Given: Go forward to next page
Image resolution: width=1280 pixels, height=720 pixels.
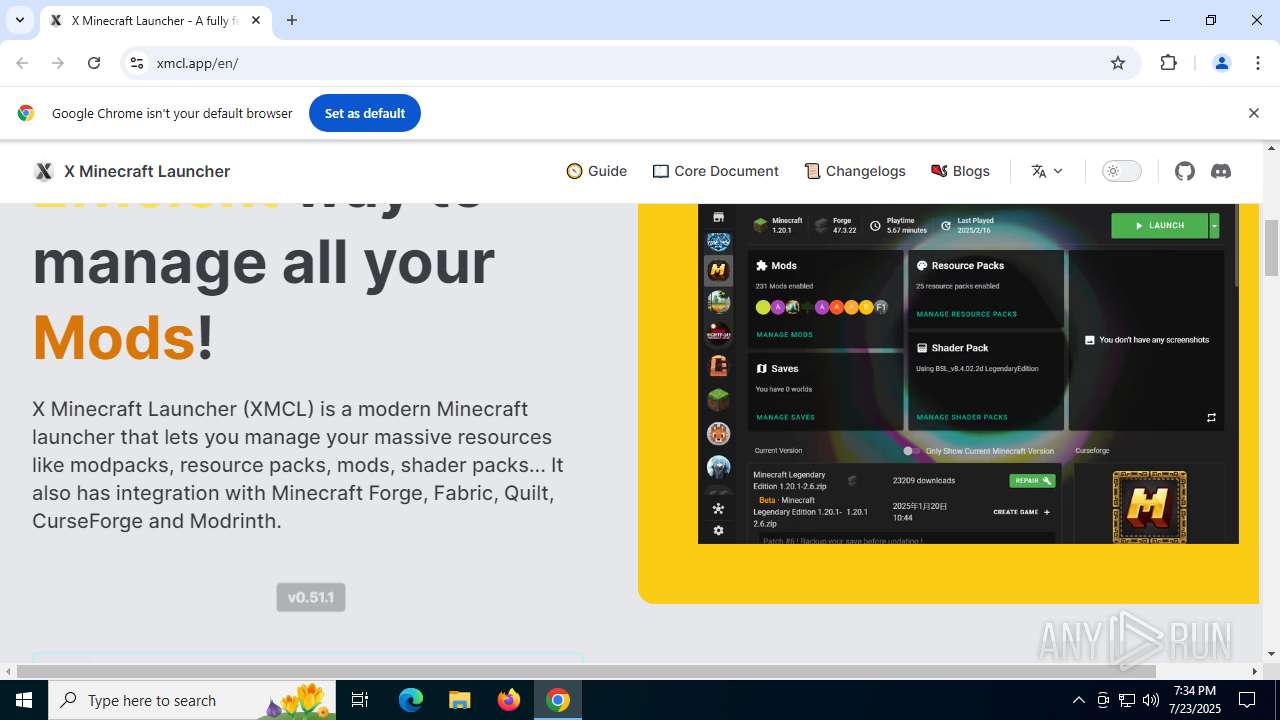Looking at the screenshot, I should point(58,63).
